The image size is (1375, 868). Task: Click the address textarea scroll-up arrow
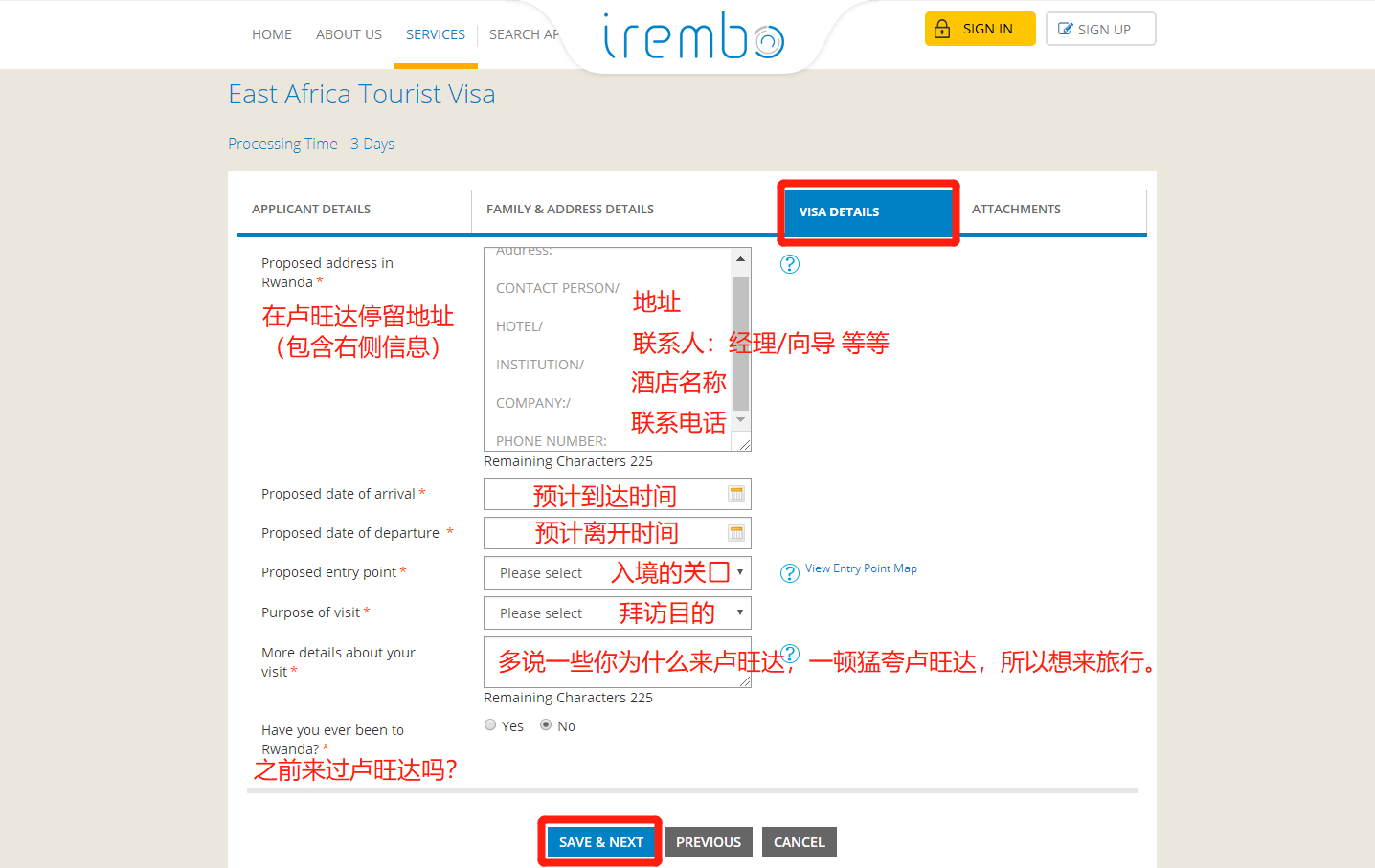(740, 259)
